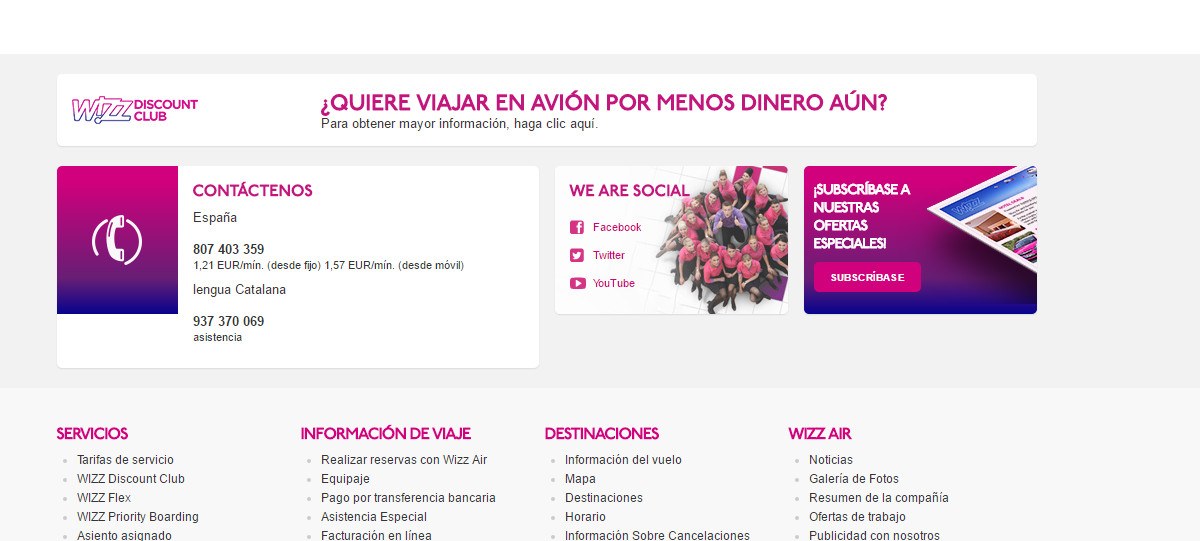Screen dimensions: 1200x541
Task: Open Facturación en línea link
Action: click(x=376, y=535)
